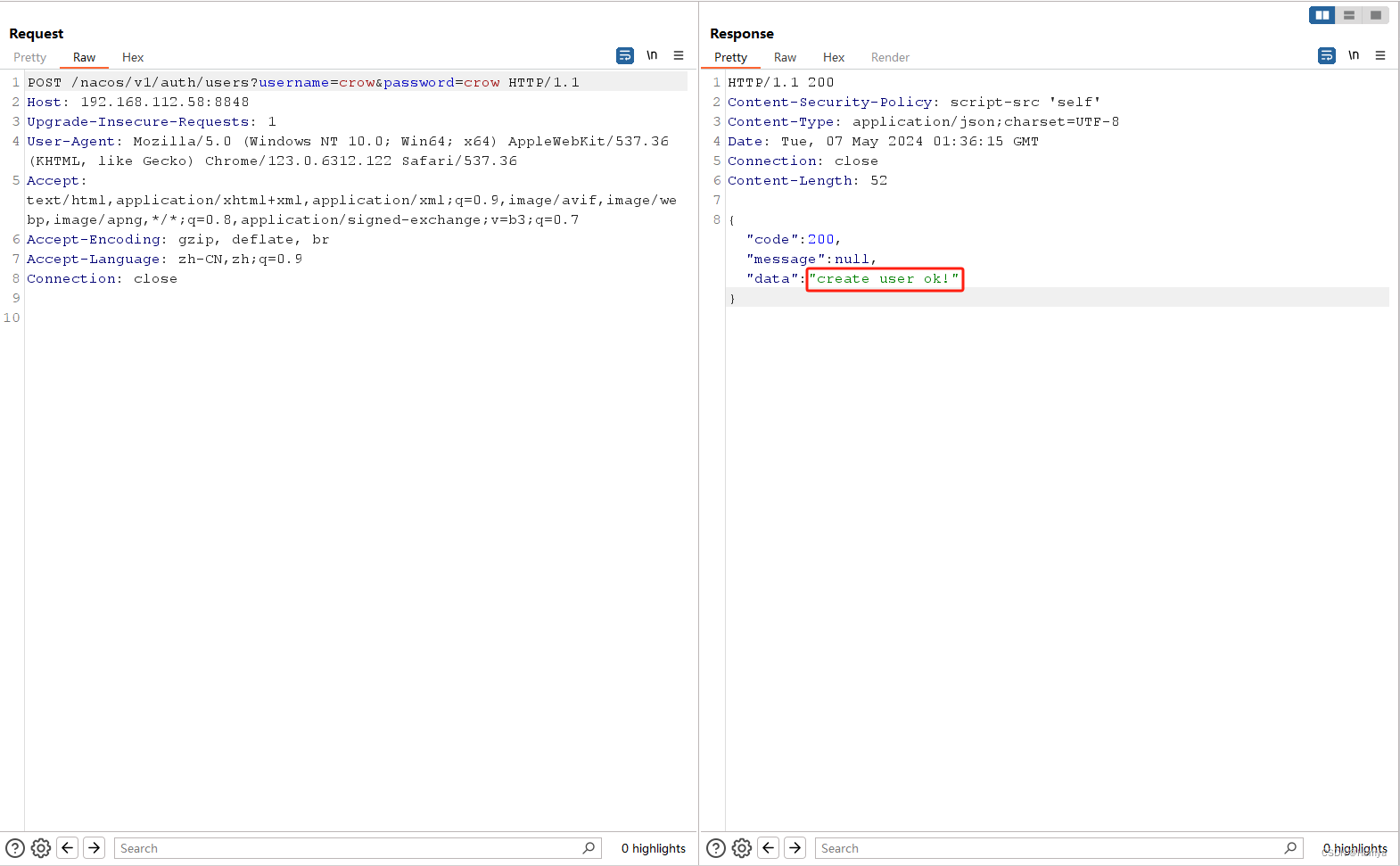Viewport: 1400px width, 866px height.
Task: Click the Date response header line
Action: click(x=884, y=141)
